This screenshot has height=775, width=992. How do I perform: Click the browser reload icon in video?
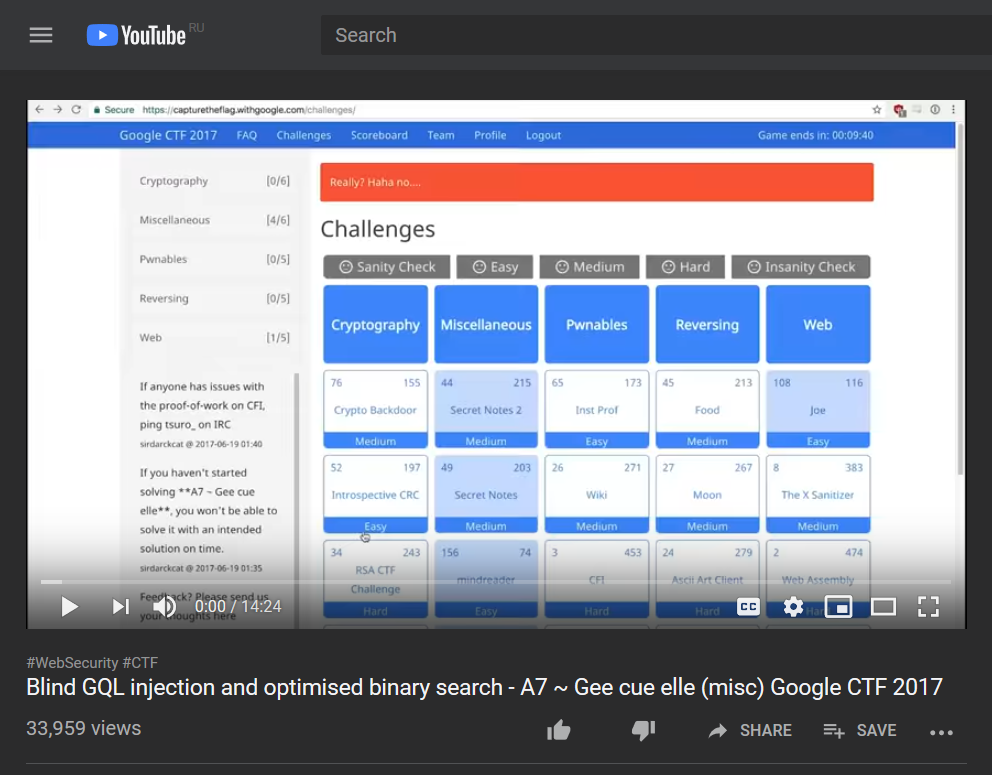tap(76, 109)
